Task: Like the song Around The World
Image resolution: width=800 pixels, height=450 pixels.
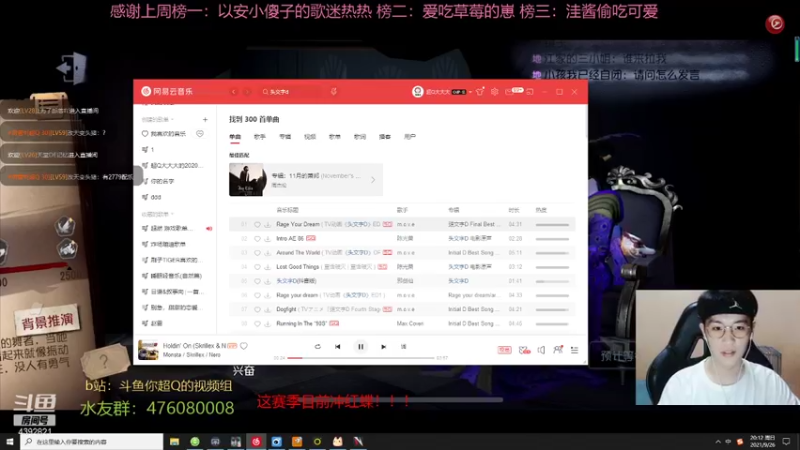Action: click(257, 253)
